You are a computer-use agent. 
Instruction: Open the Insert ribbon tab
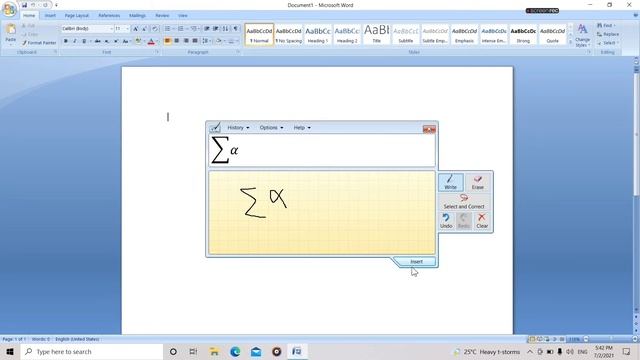click(50, 16)
